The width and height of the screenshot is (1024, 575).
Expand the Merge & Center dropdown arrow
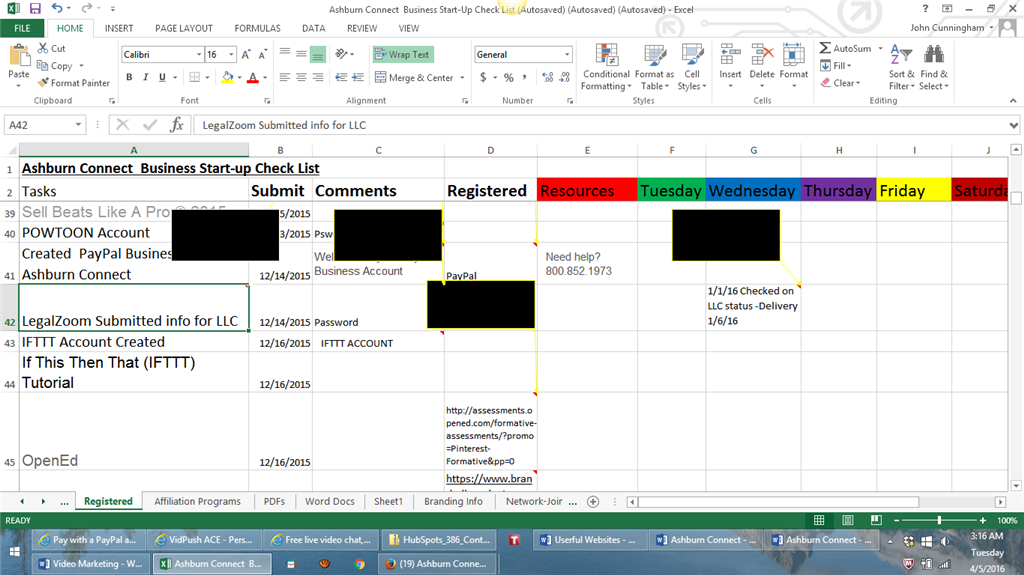[462, 78]
